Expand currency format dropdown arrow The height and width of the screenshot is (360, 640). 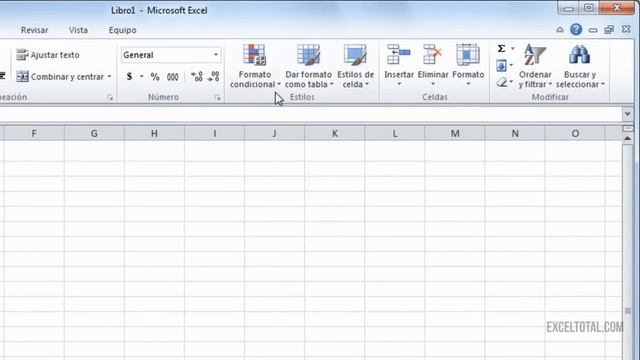pyautogui.click(x=141, y=76)
